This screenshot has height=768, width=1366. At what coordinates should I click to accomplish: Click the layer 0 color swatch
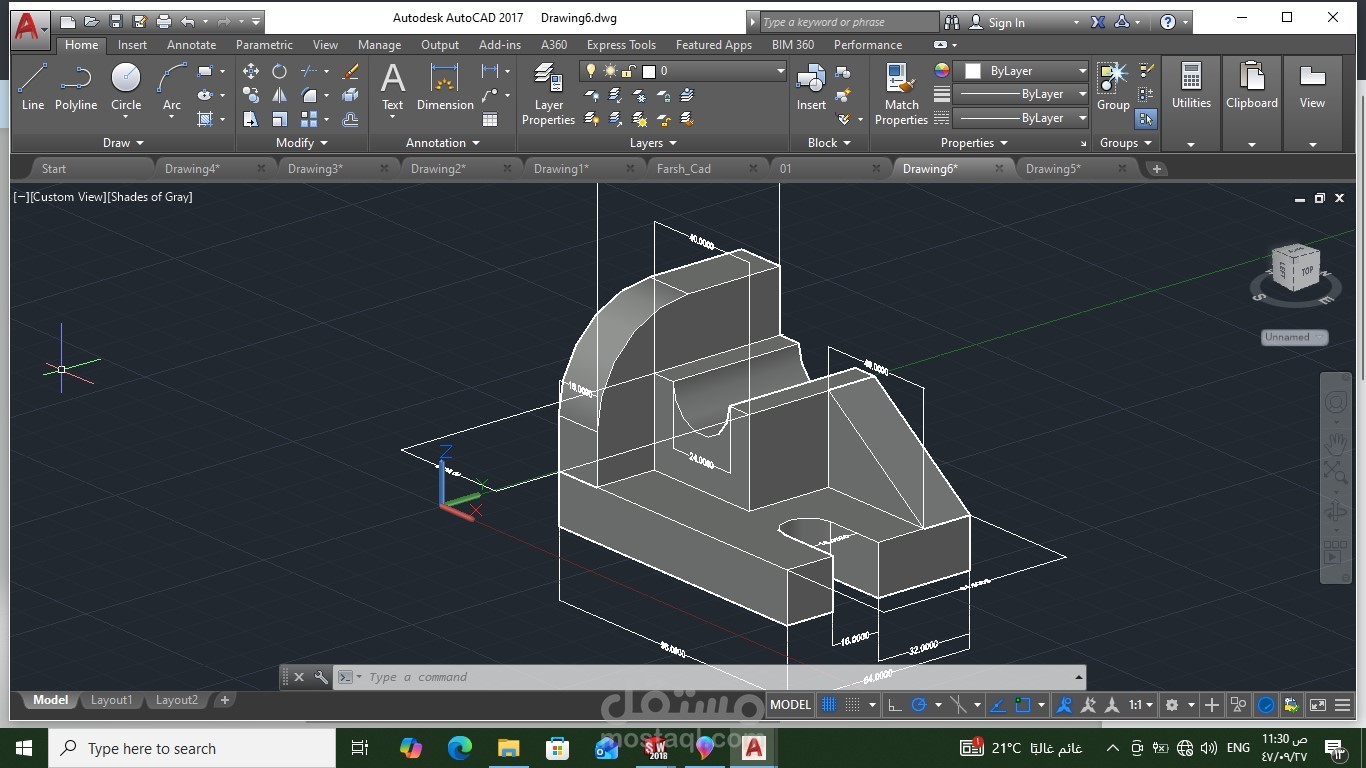pyautogui.click(x=648, y=71)
